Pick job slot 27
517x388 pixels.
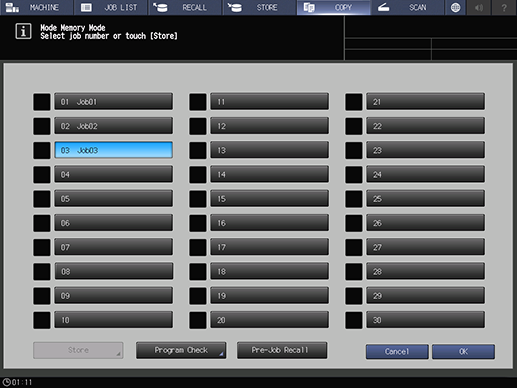(x=426, y=247)
